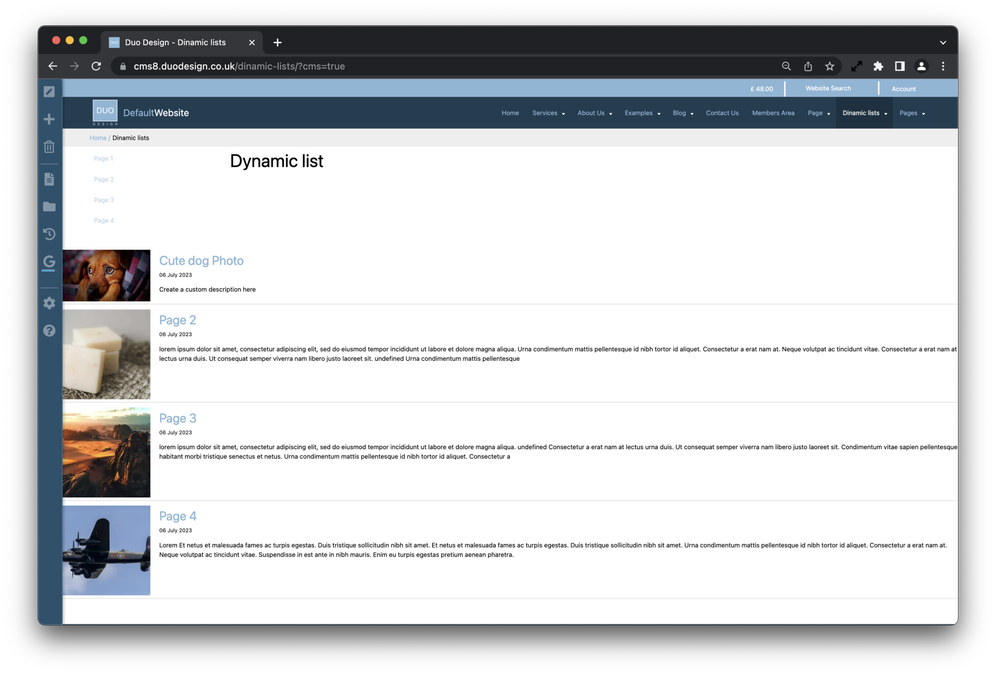Expand the Services dropdown in the navigation
This screenshot has height=675, width=996.
pyautogui.click(x=547, y=113)
